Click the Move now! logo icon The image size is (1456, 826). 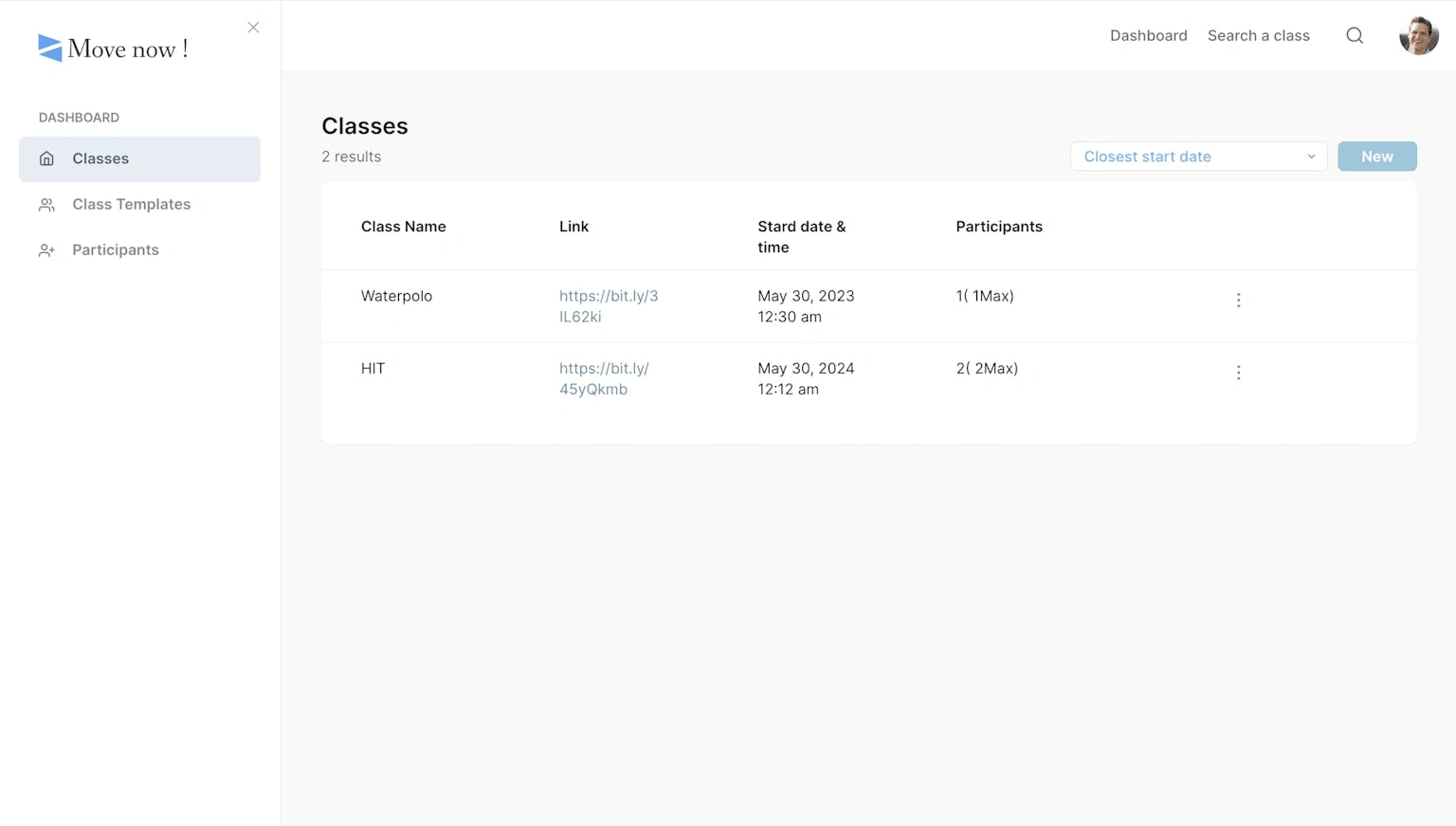pos(49,48)
